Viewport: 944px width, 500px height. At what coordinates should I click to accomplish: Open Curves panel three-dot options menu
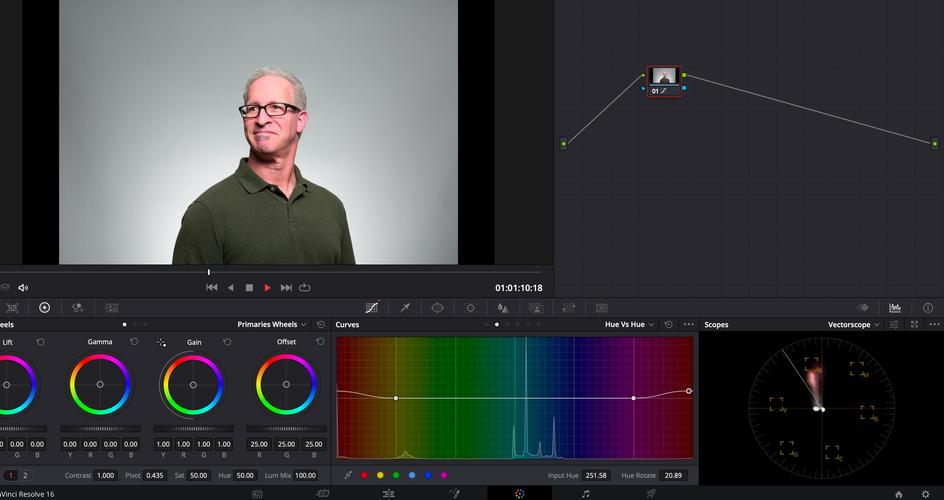point(689,324)
